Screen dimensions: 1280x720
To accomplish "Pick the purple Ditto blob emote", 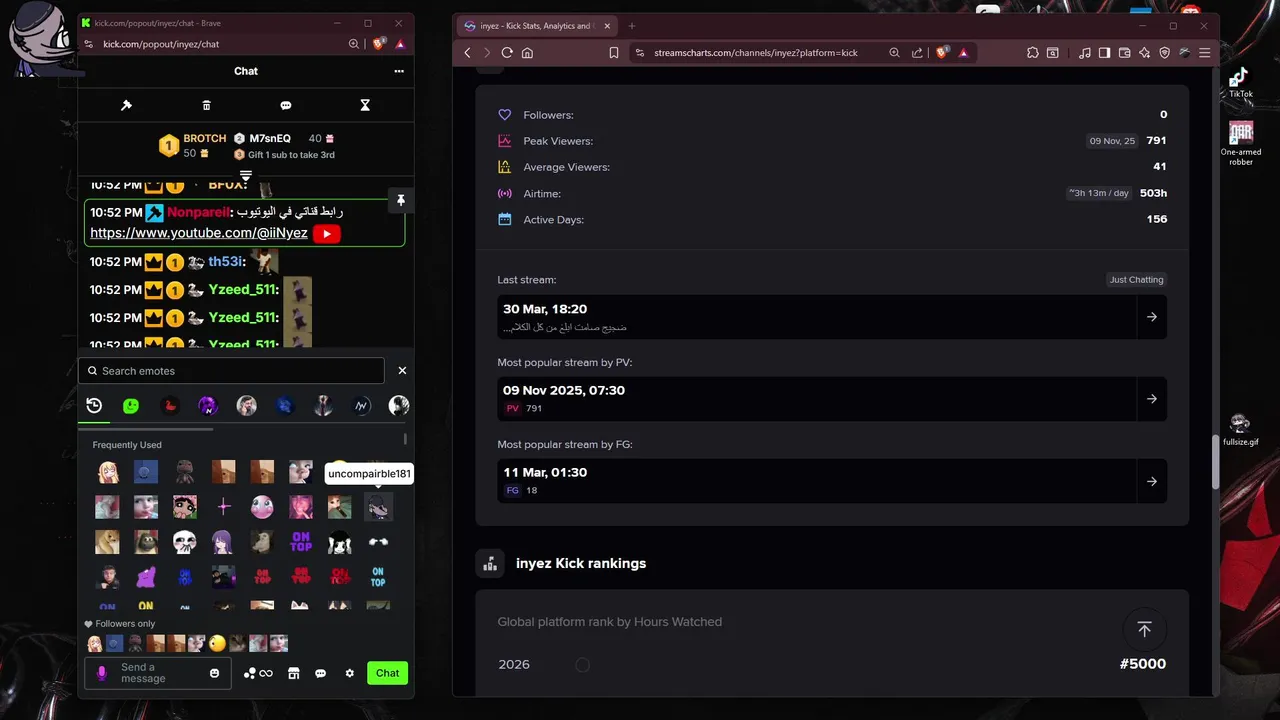I will pos(146,577).
